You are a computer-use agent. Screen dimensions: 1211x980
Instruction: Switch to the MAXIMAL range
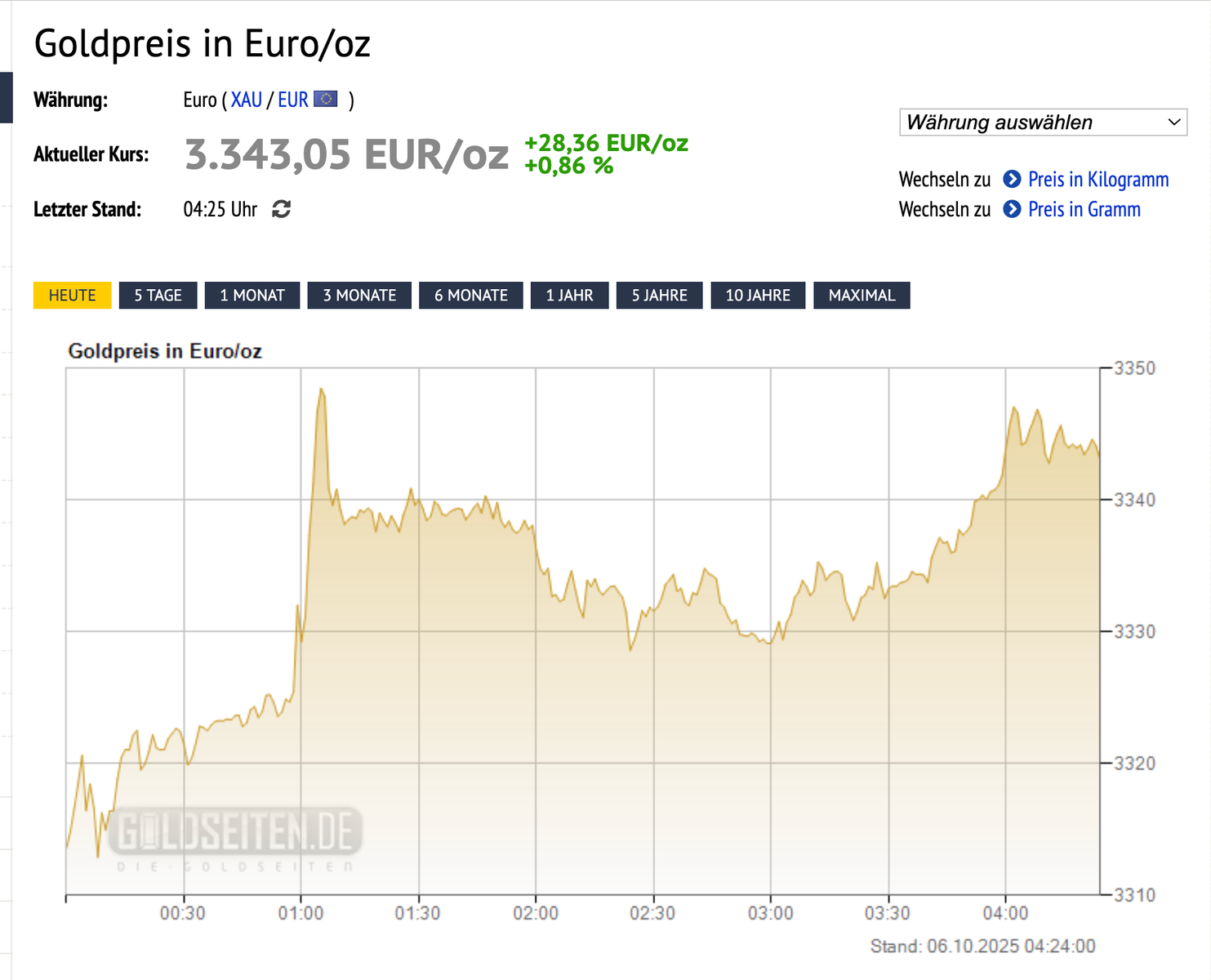[862, 296]
